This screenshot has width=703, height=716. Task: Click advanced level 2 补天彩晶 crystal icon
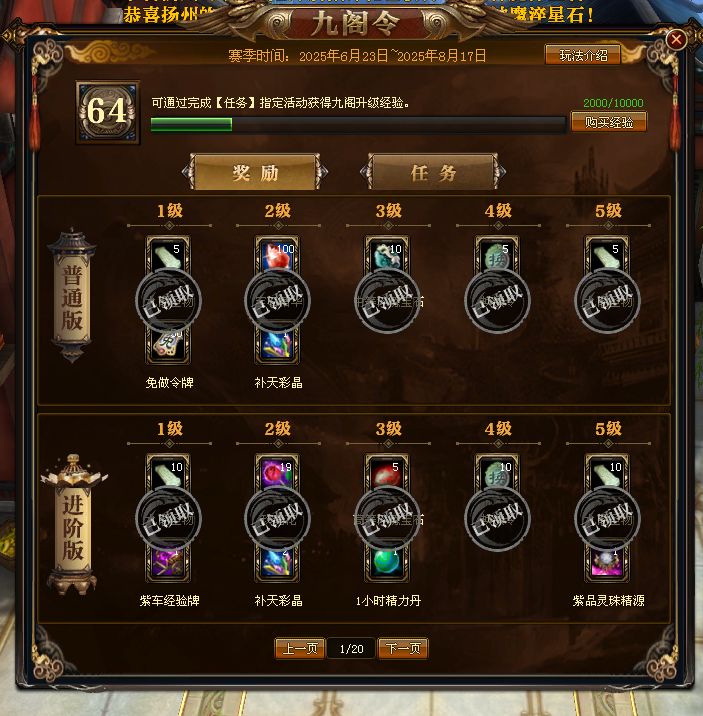point(278,563)
